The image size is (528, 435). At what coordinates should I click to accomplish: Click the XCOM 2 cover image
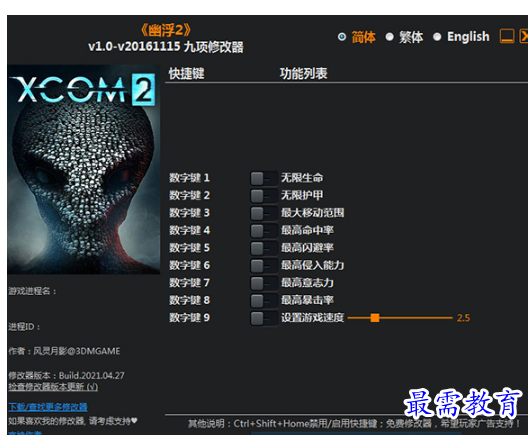[x=84, y=169]
